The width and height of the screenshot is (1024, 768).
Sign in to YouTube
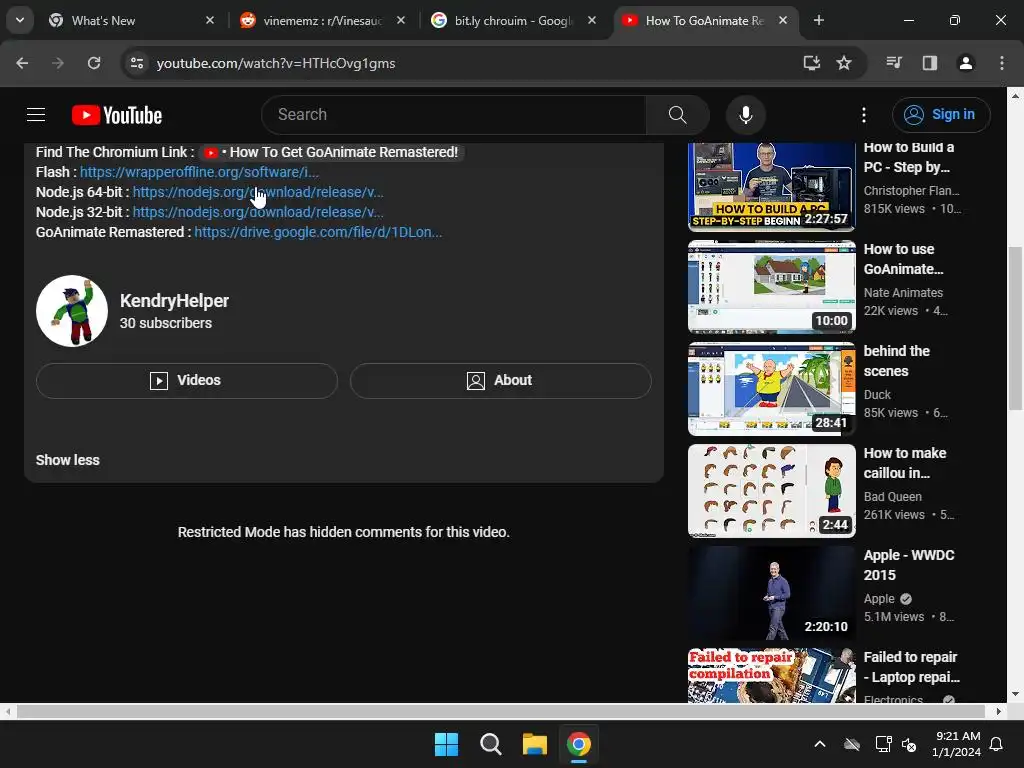[x=940, y=115]
